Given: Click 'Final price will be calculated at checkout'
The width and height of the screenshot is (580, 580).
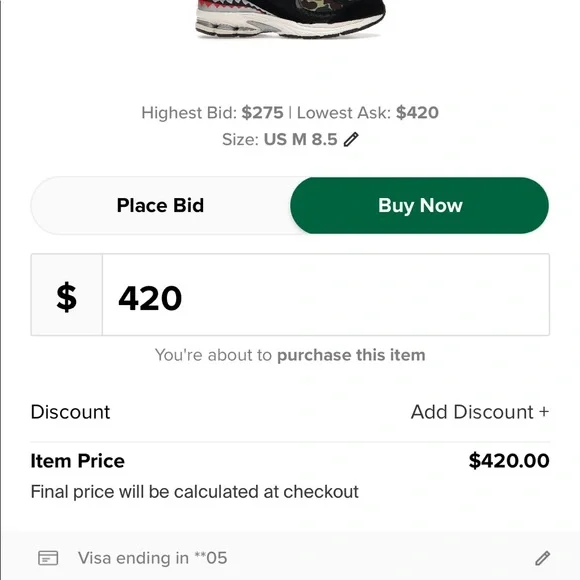Looking at the screenshot, I should (x=195, y=492).
